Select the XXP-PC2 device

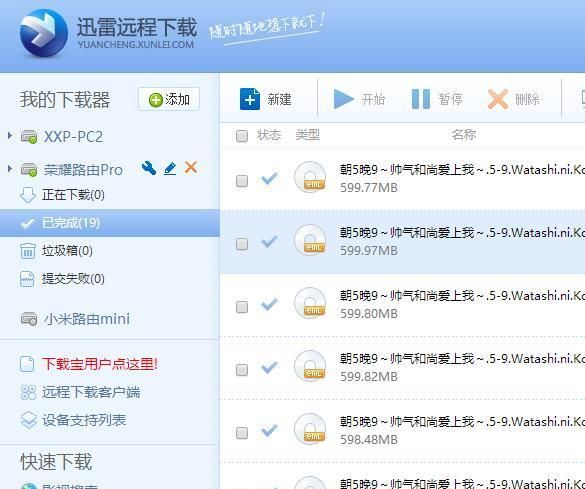pyautogui.click(x=73, y=137)
